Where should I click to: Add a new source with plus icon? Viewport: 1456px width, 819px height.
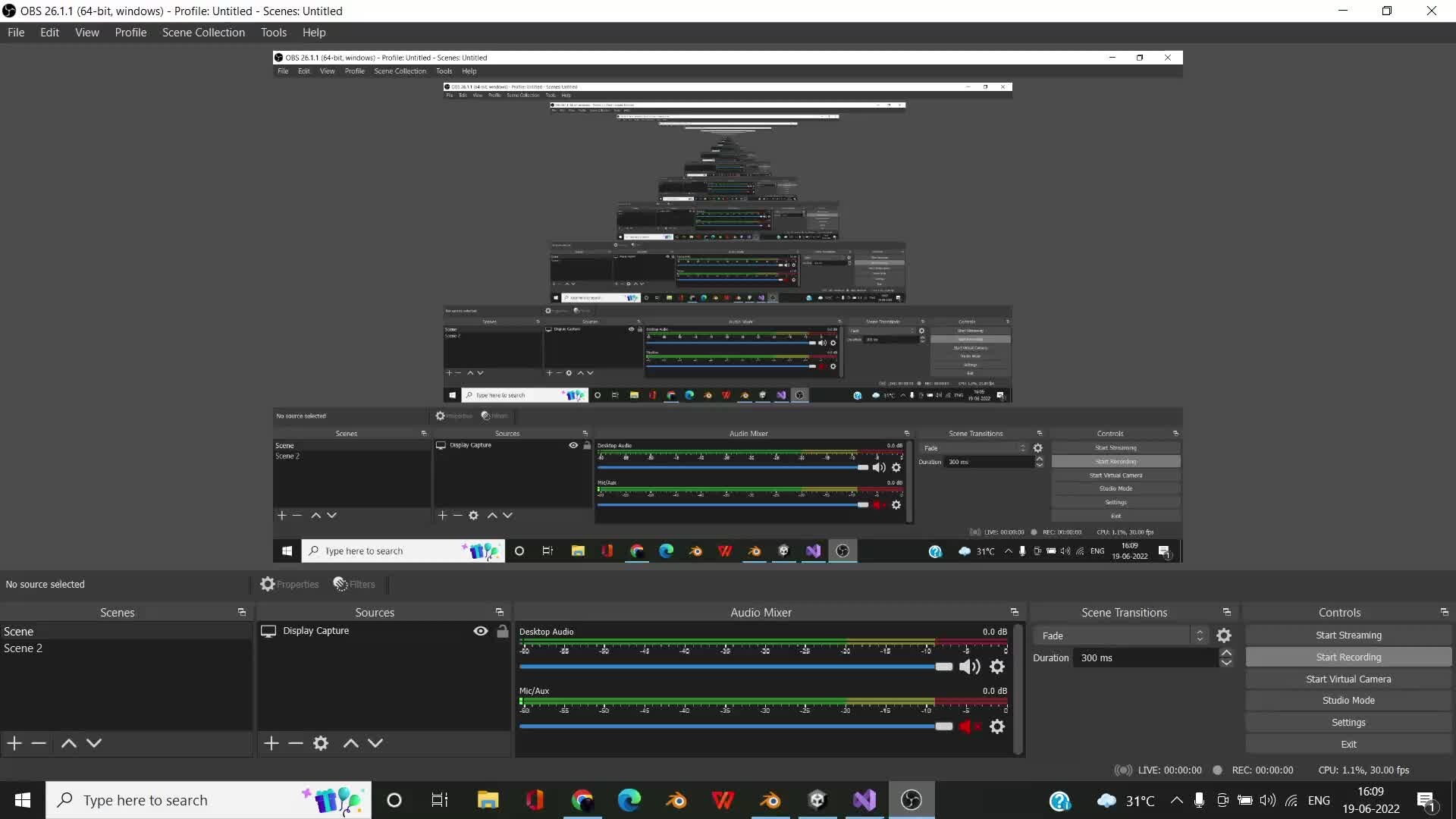(271, 743)
